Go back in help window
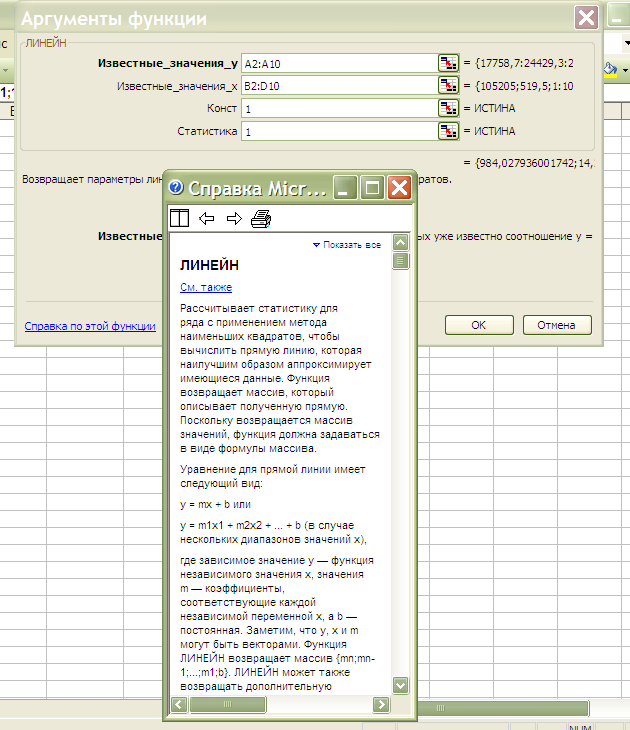This screenshot has width=630, height=730. tap(206, 218)
